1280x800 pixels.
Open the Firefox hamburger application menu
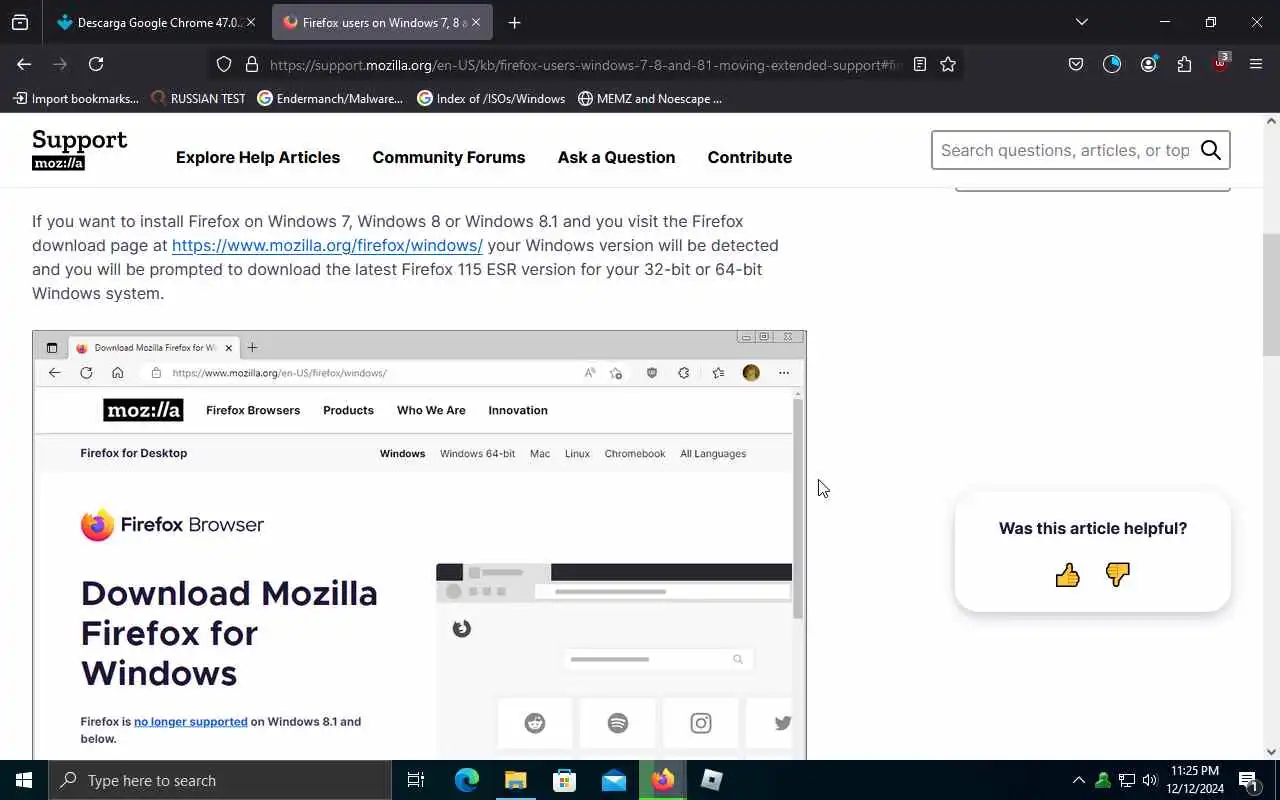pos(1256,64)
